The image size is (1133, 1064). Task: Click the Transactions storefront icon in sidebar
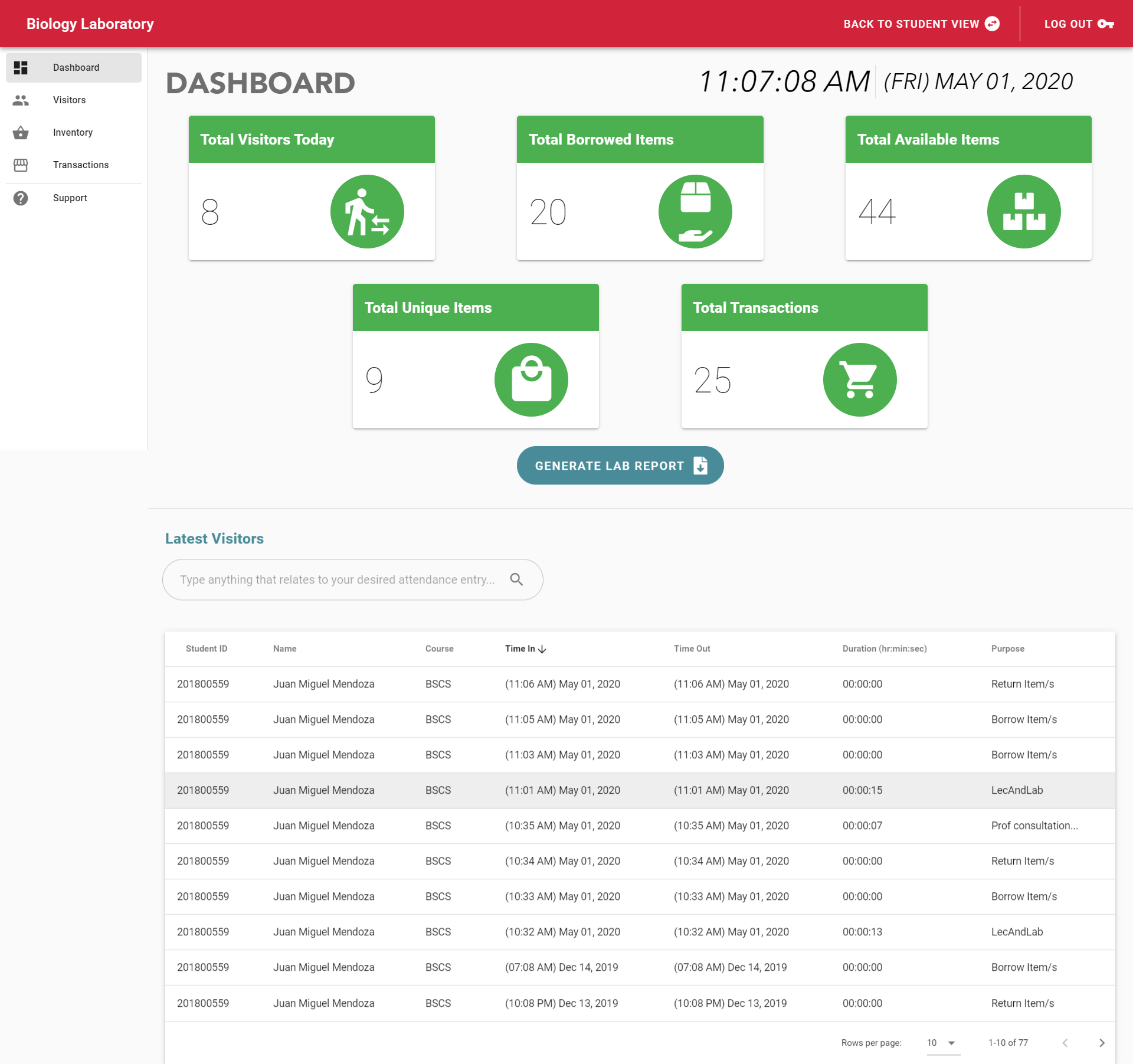tap(21, 165)
